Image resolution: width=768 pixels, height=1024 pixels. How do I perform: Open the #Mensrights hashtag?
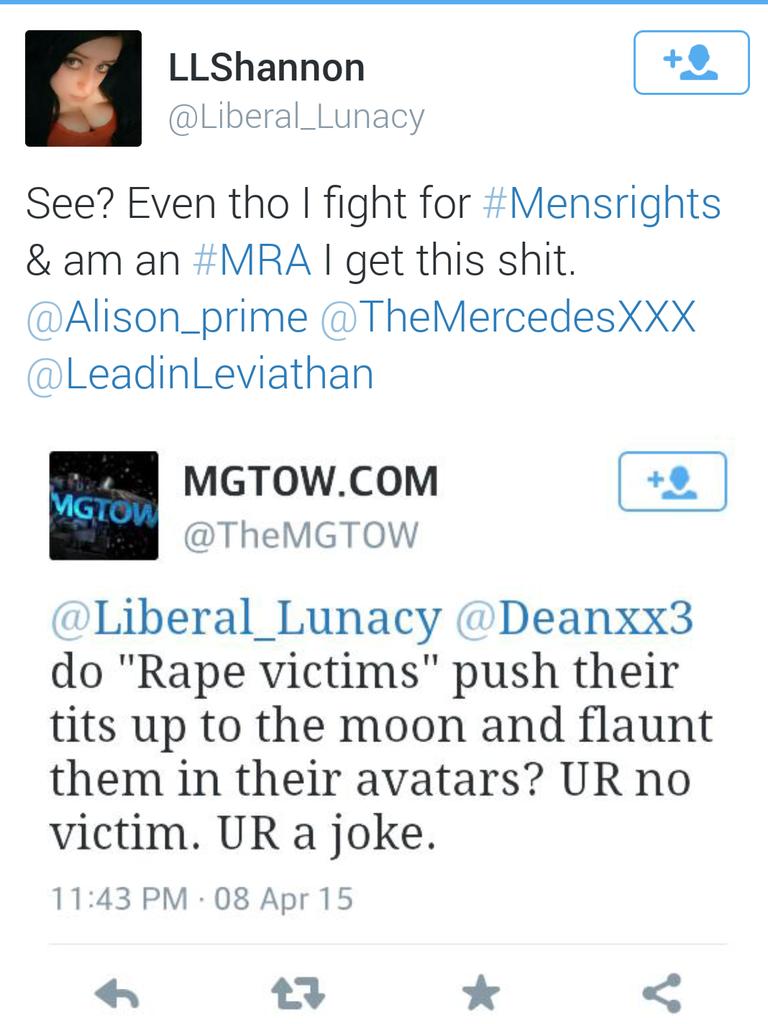pyautogui.click(x=601, y=203)
